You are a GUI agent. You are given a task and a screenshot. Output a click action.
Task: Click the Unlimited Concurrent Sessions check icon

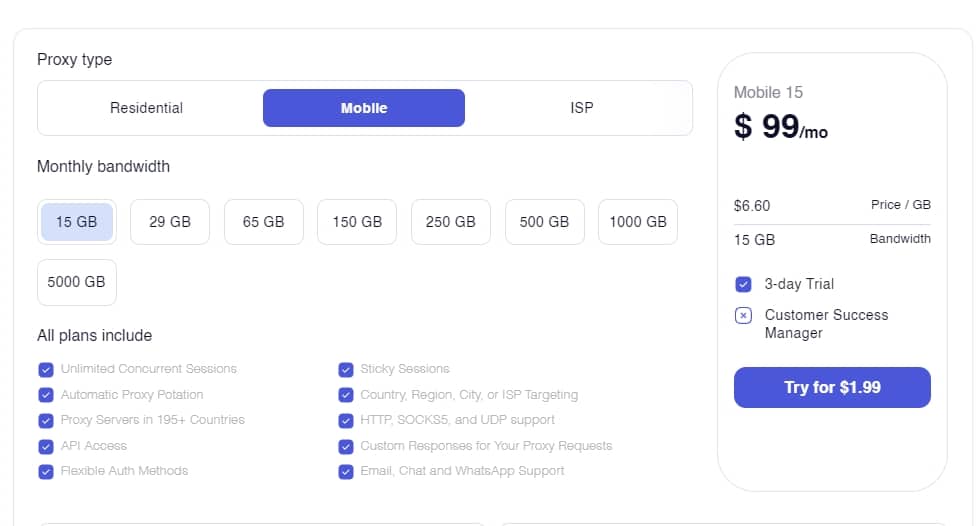coord(46,370)
